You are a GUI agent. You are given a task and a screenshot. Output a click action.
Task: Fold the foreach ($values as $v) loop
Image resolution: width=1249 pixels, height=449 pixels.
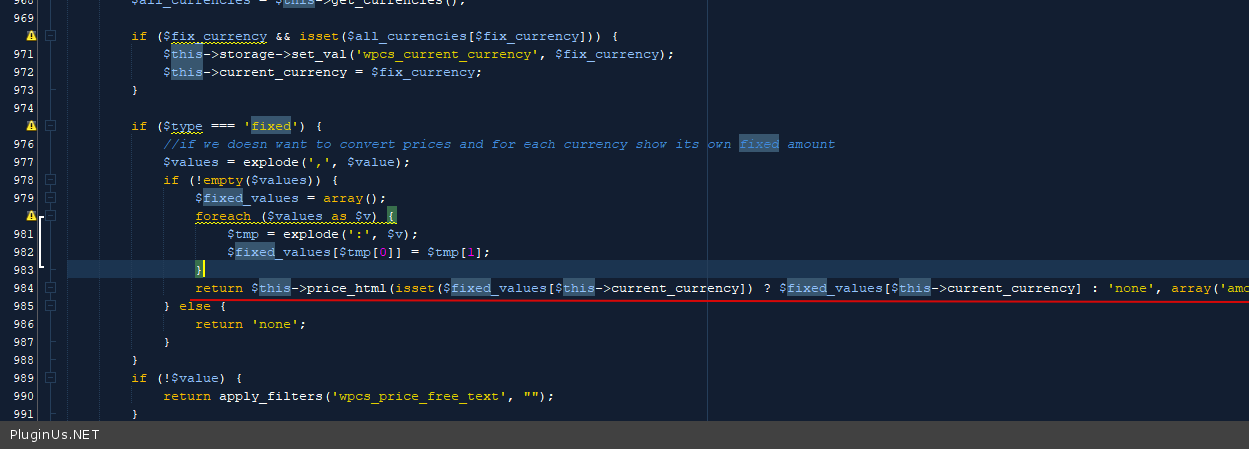50,216
